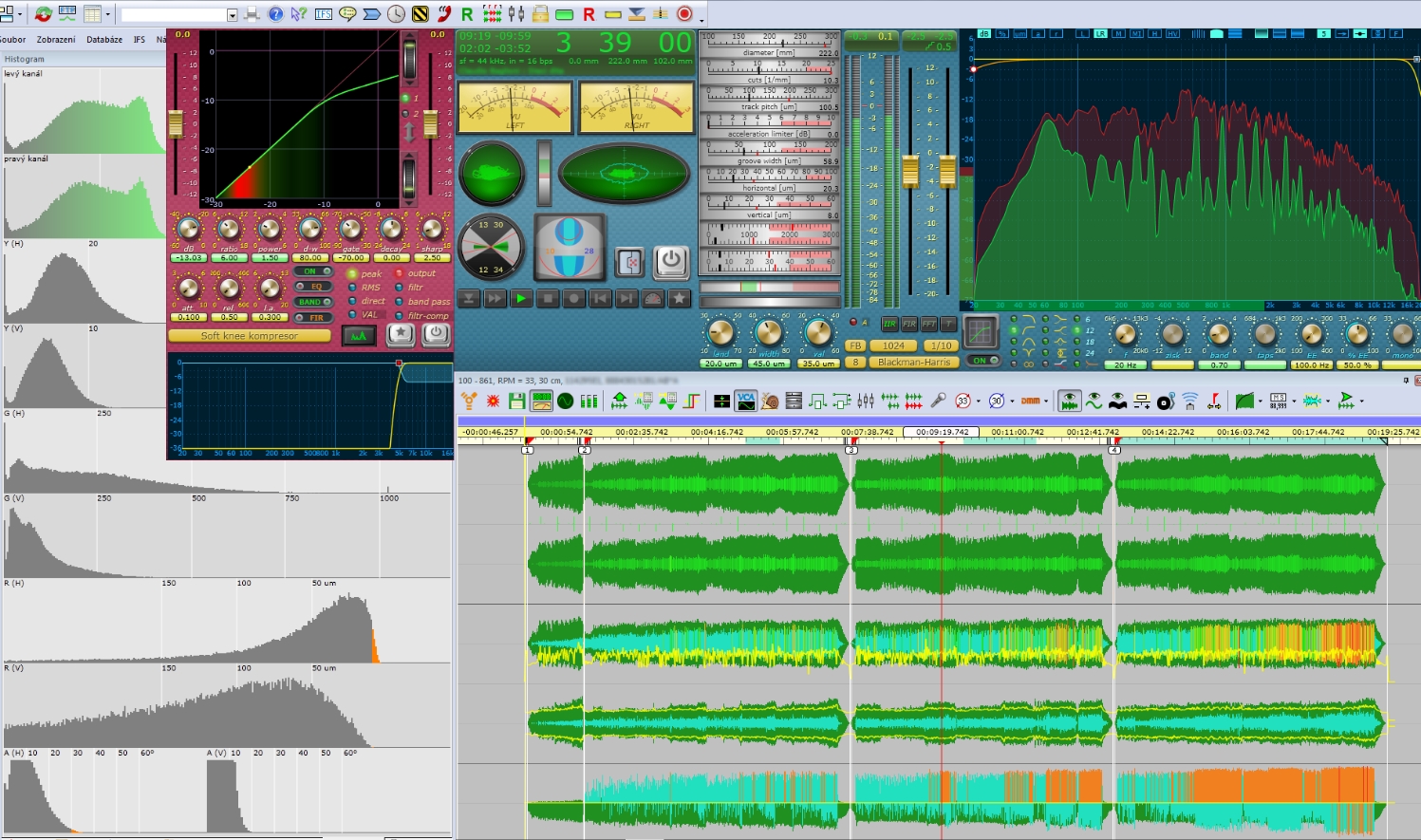Click the yellow-black striped icon
1421x840 pixels.
421,14
